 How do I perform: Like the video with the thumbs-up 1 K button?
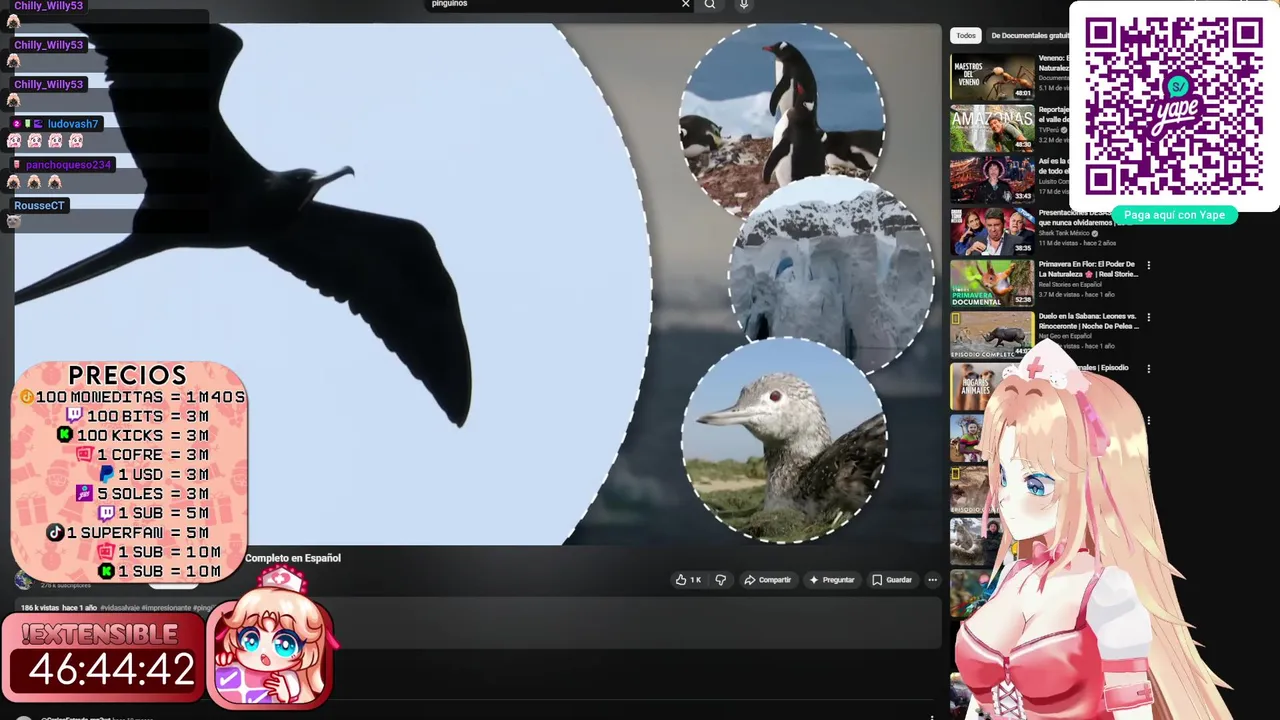688,580
